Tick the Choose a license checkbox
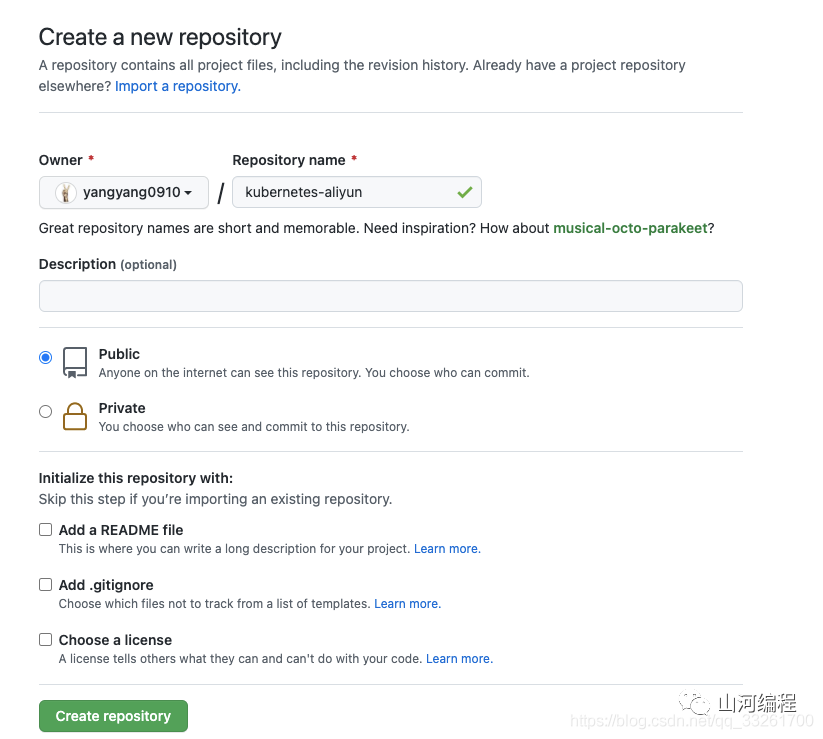This screenshot has width=823, height=739. click(x=46, y=639)
